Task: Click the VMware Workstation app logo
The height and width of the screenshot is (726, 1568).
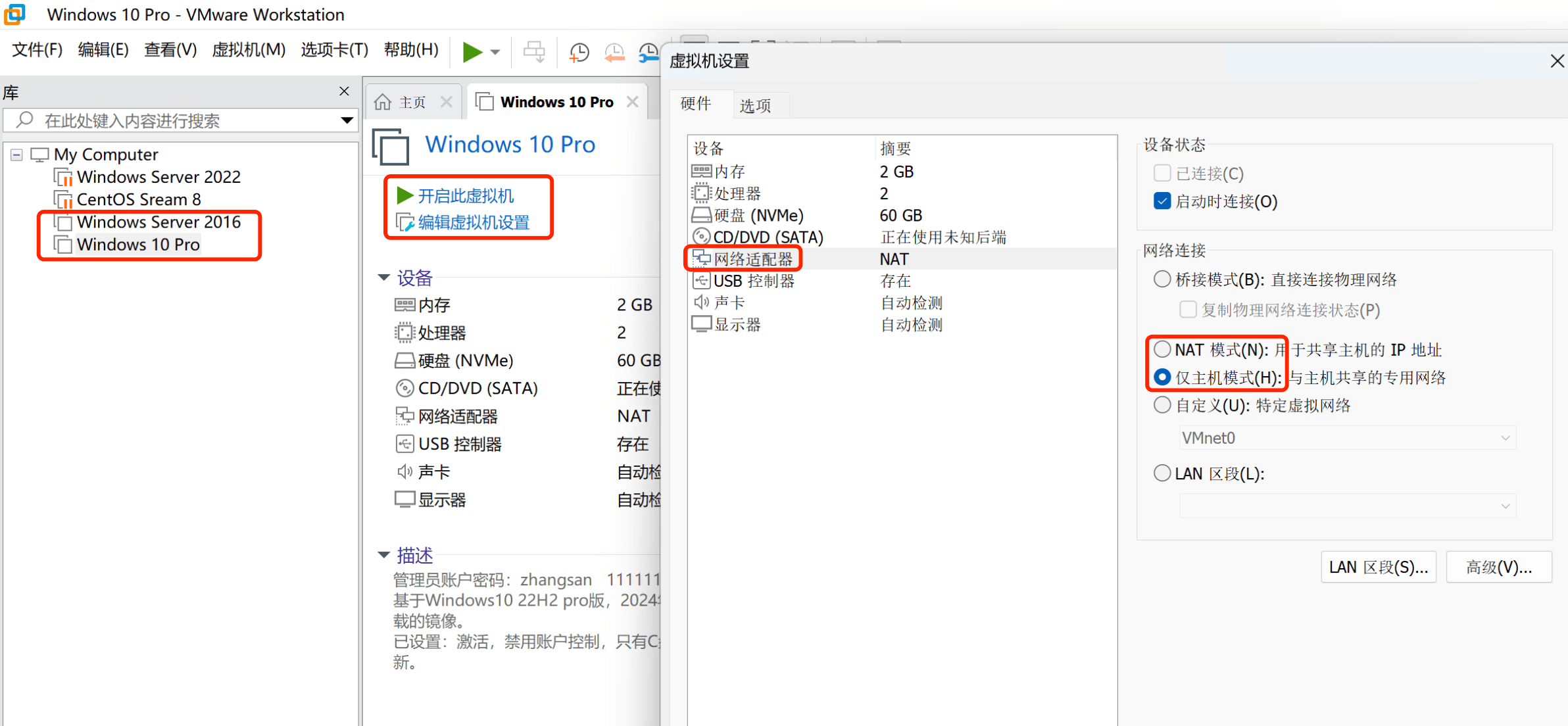Action: (x=14, y=14)
